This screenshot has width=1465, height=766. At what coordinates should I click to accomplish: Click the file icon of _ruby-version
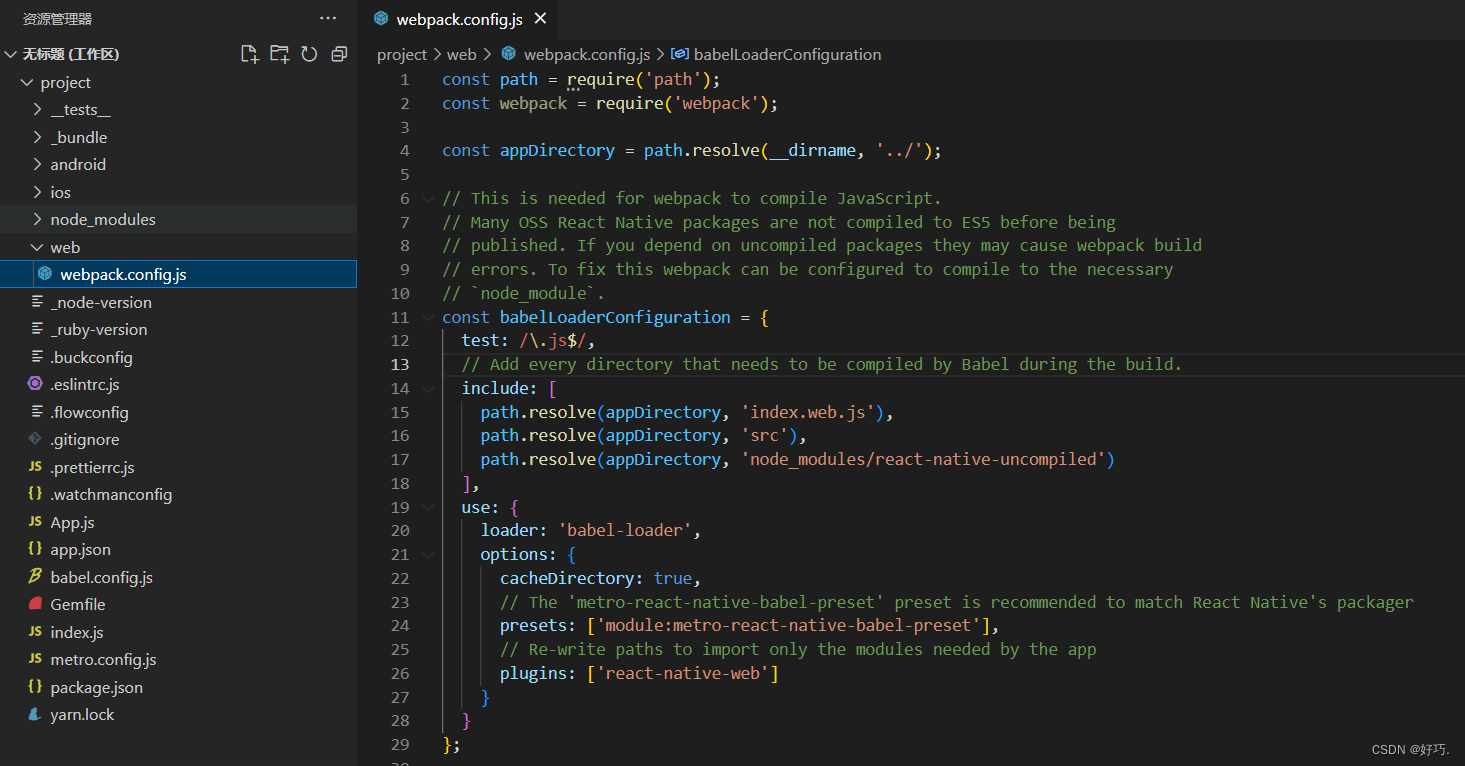click(37, 329)
